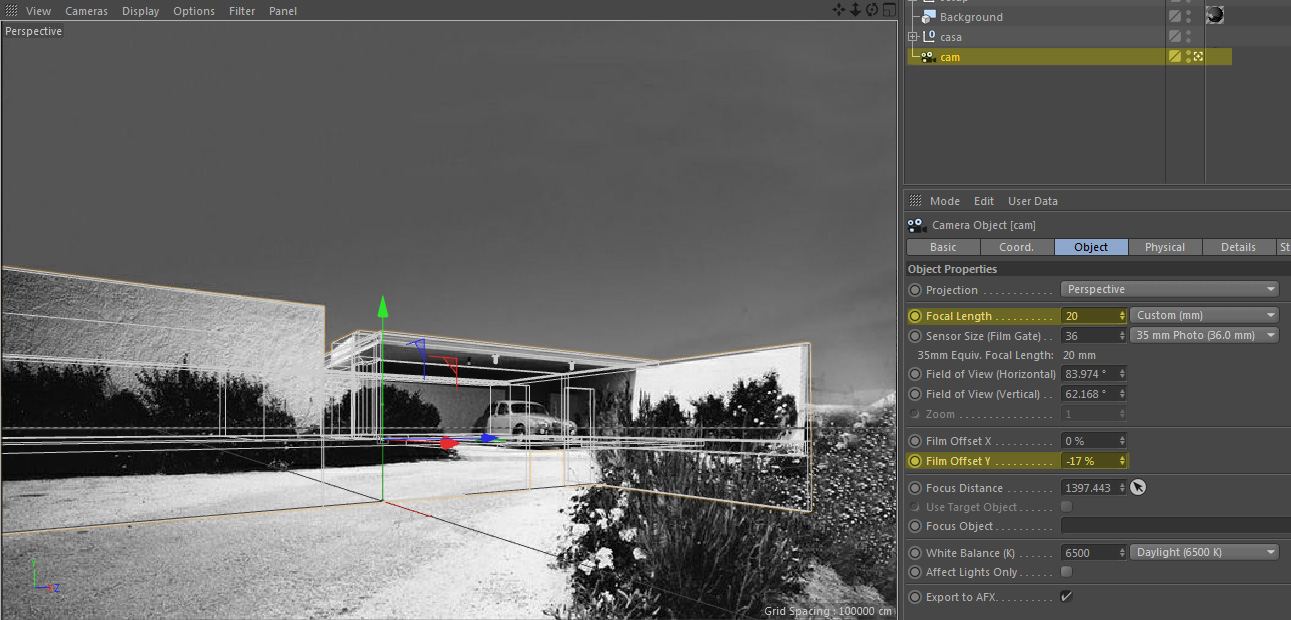Click the Background material tag sphere
1291x620 pixels.
click(1214, 15)
